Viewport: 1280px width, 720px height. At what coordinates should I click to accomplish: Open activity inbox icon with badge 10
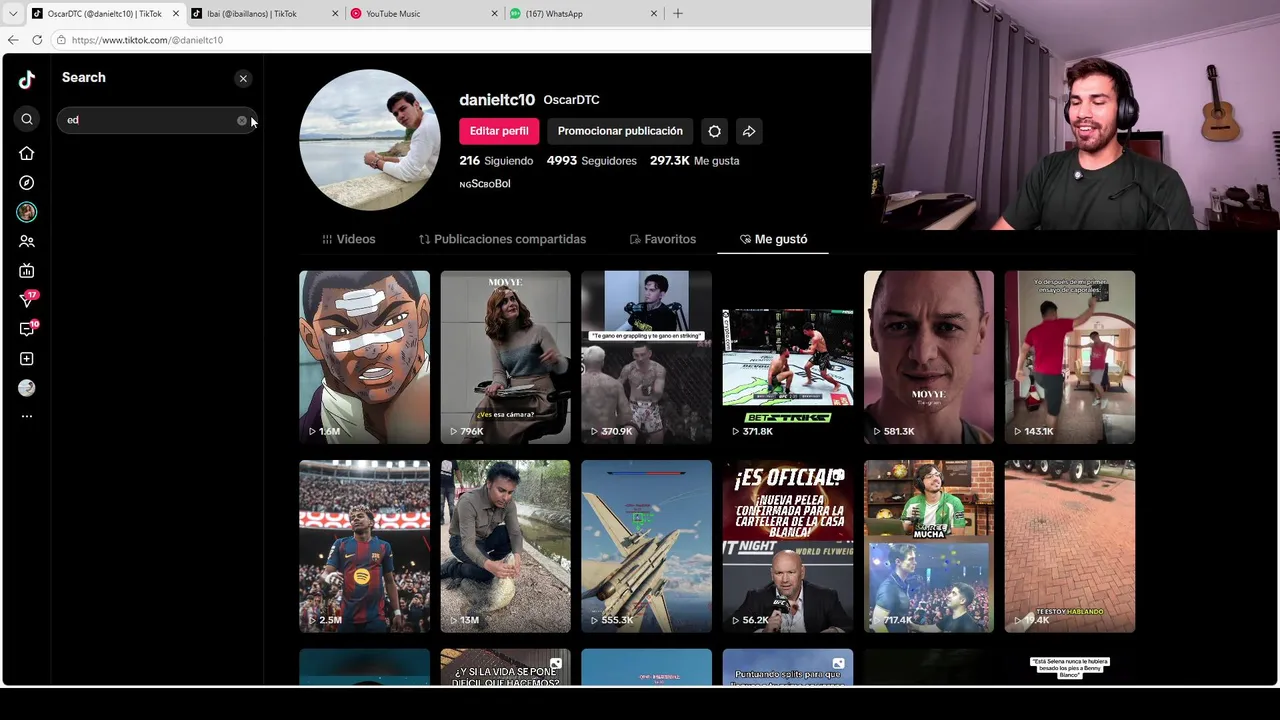28,329
